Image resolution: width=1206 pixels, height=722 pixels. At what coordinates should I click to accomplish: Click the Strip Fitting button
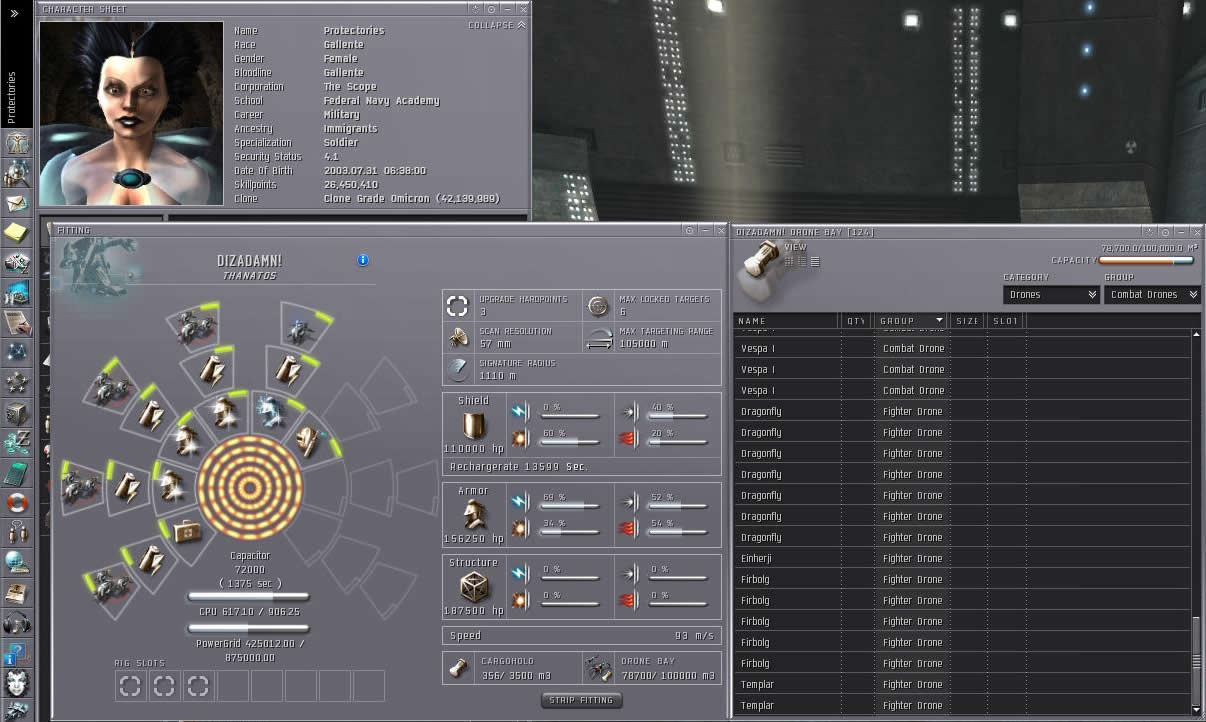click(x=582, y=700)
